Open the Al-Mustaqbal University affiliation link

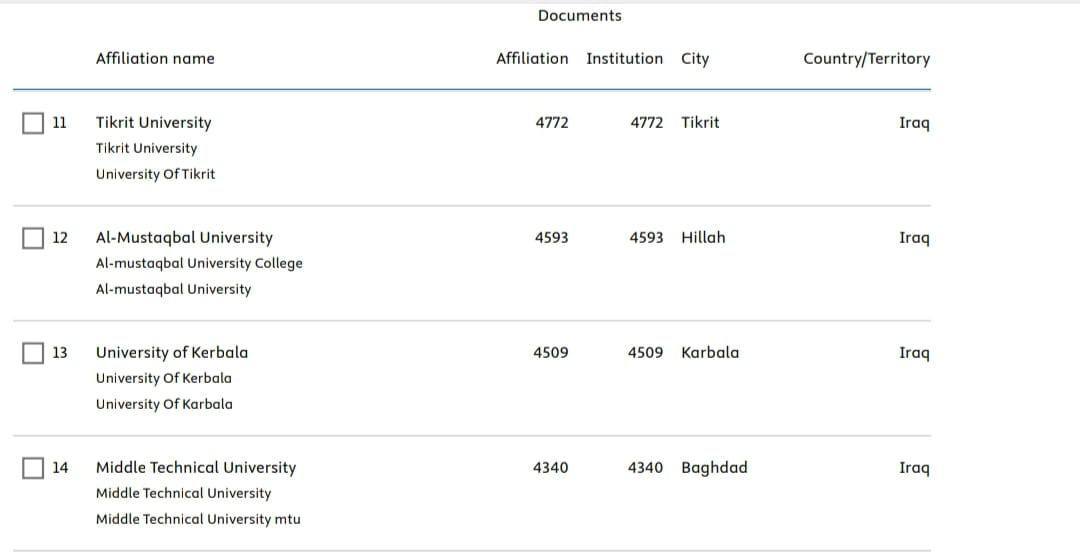[x=184, y=238]
